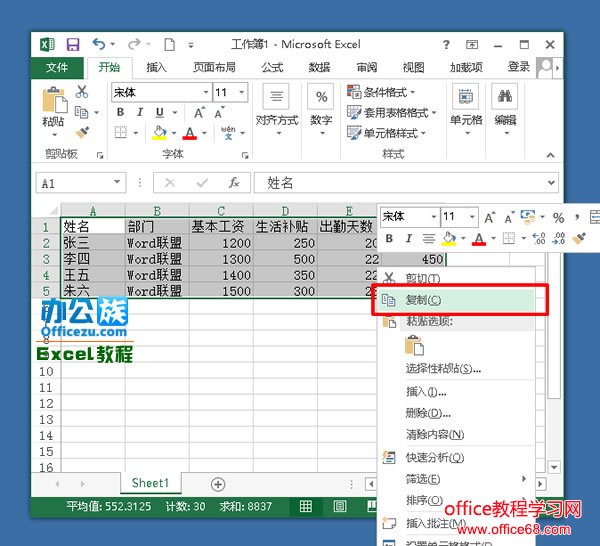Add a new sheet with plus button
The image size is (600, 546).
tap(218, 484)
